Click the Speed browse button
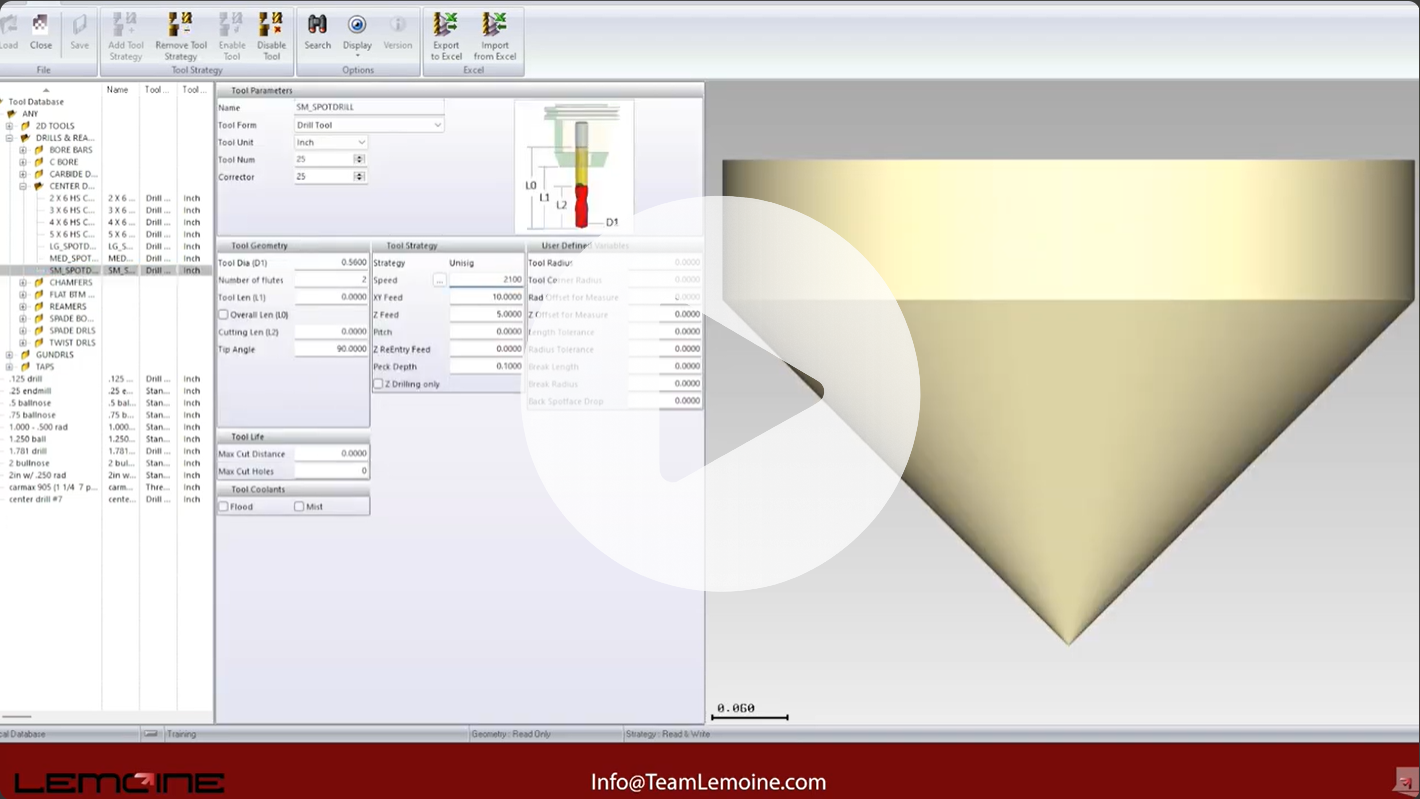This screenshot has width=1420, height=799. pyautogui.click(x=439, y=280)
